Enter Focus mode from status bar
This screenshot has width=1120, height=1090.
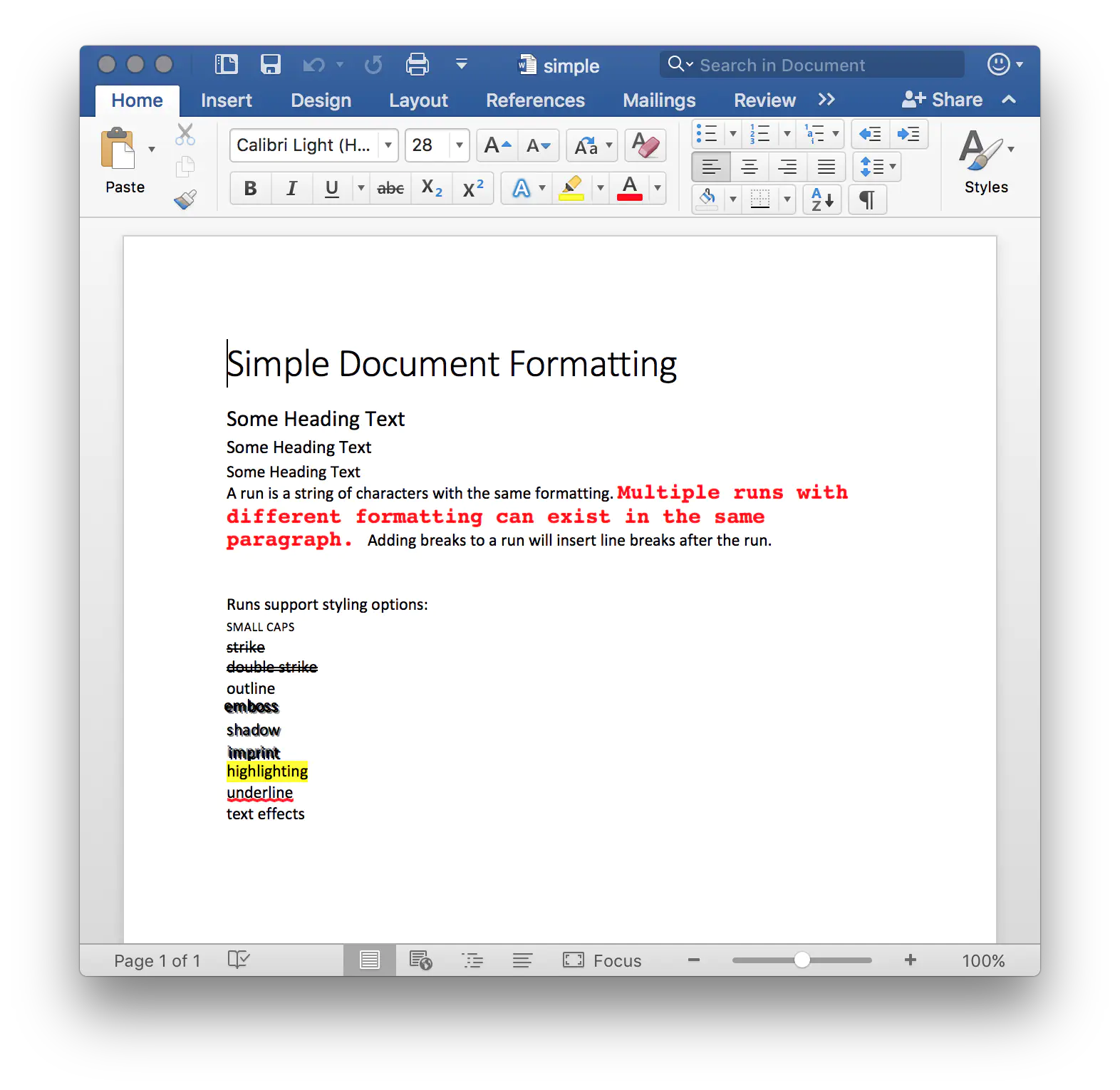[602, 960]
